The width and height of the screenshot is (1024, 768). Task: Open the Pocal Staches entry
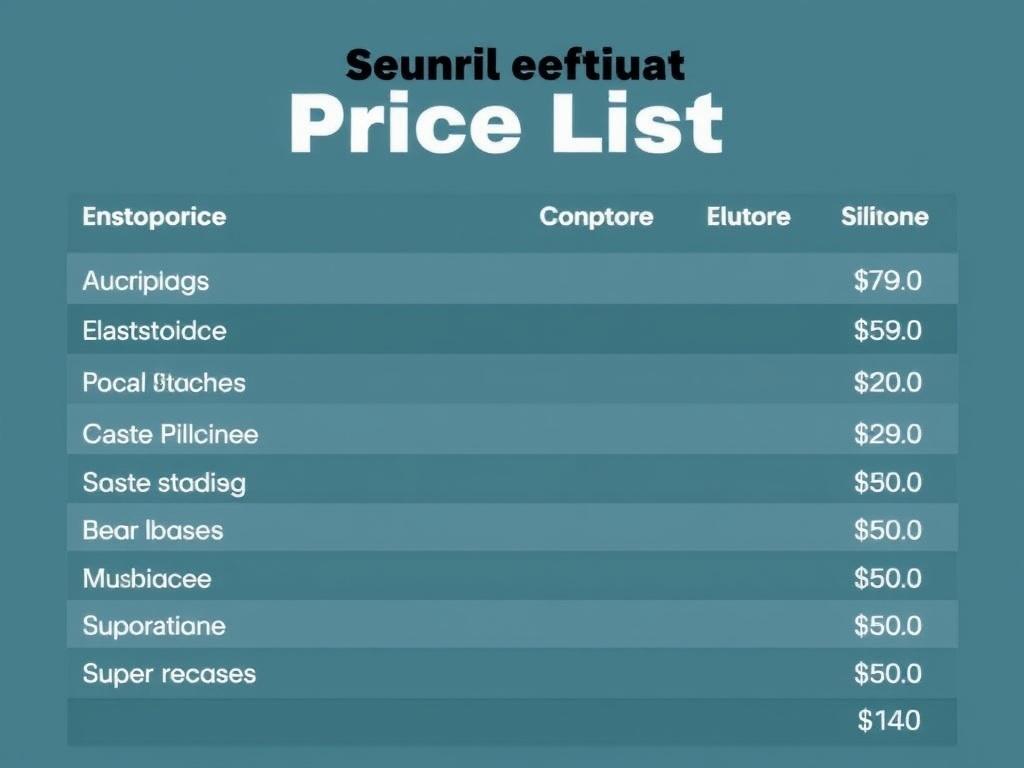click(x=164, y=382)
